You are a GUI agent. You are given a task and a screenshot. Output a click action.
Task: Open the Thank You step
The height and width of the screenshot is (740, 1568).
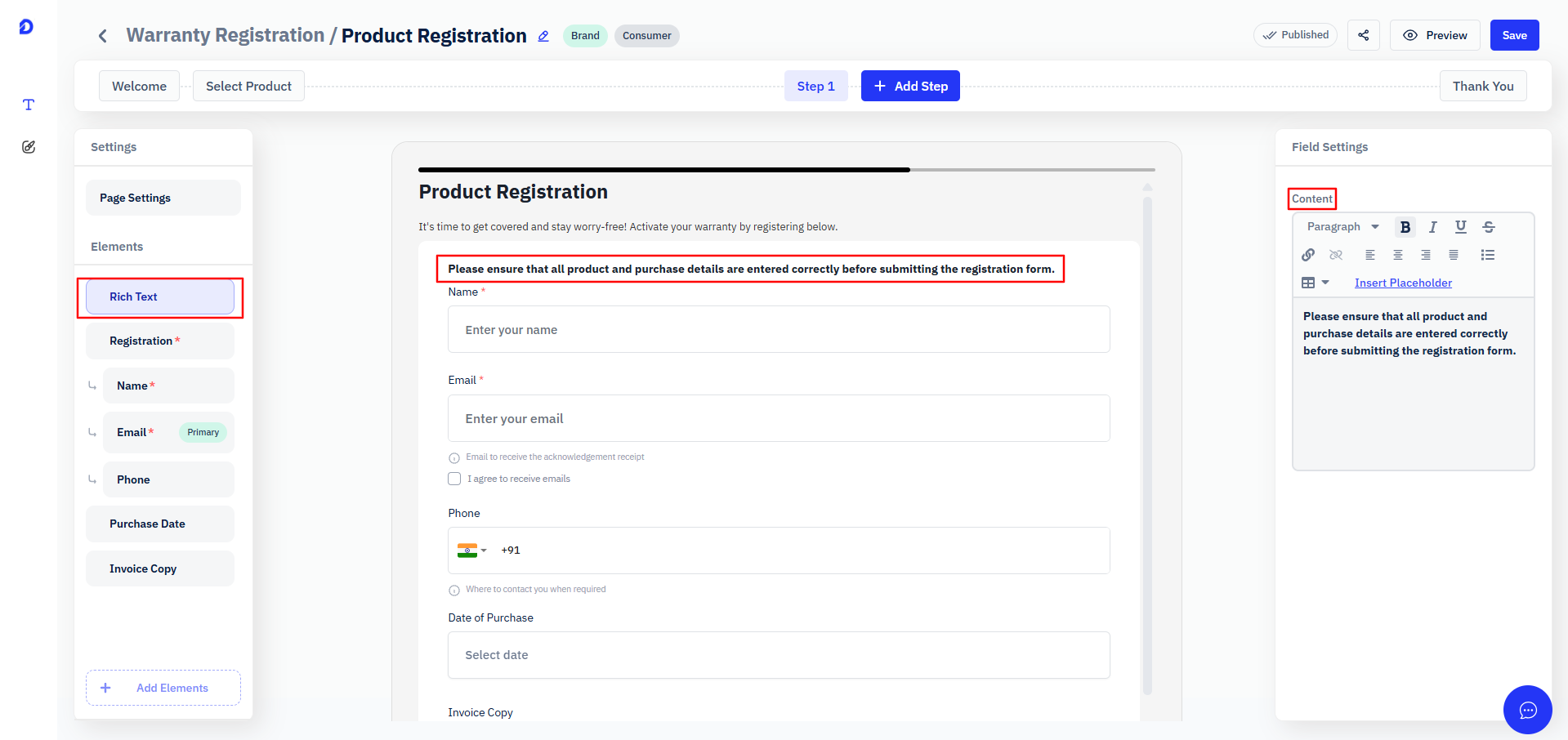coord(1483,86)
